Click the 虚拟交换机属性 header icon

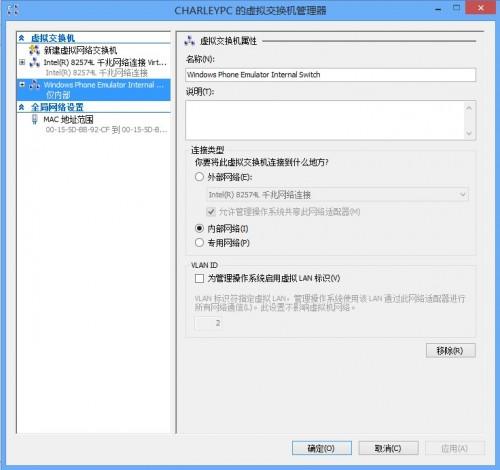pos(190,41)
